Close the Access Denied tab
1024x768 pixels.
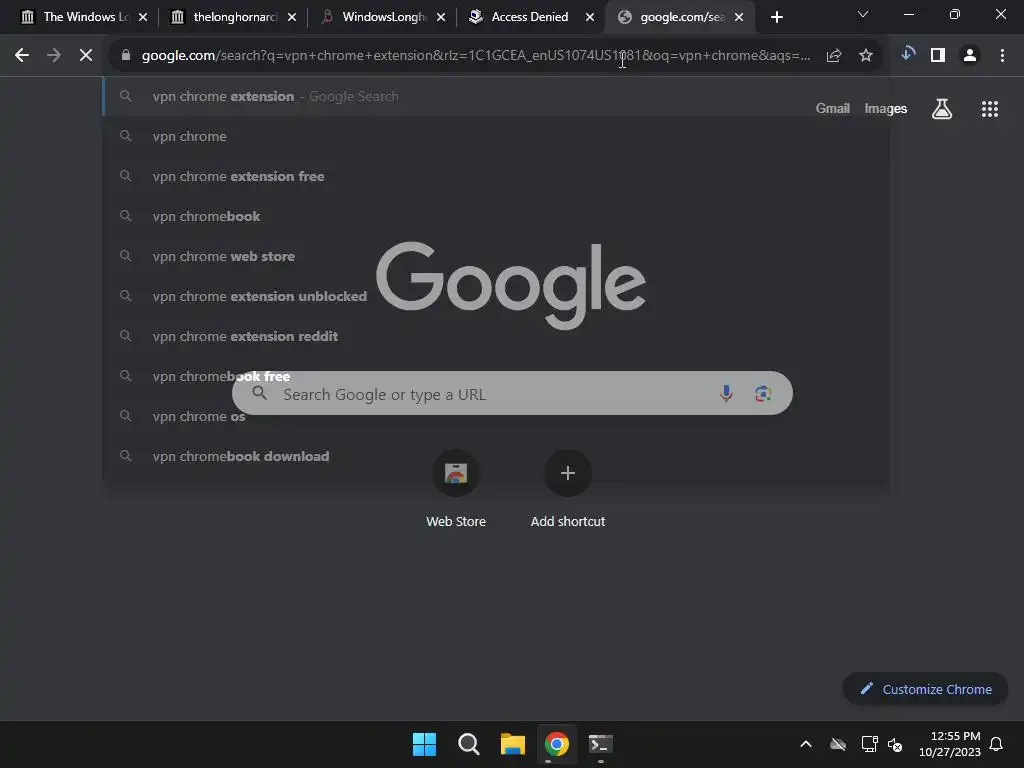coord(590,17)
